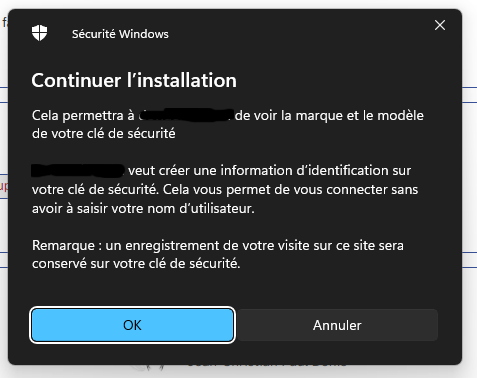
Task: Confirm the installation with the OK button
Action: [132, 325]
